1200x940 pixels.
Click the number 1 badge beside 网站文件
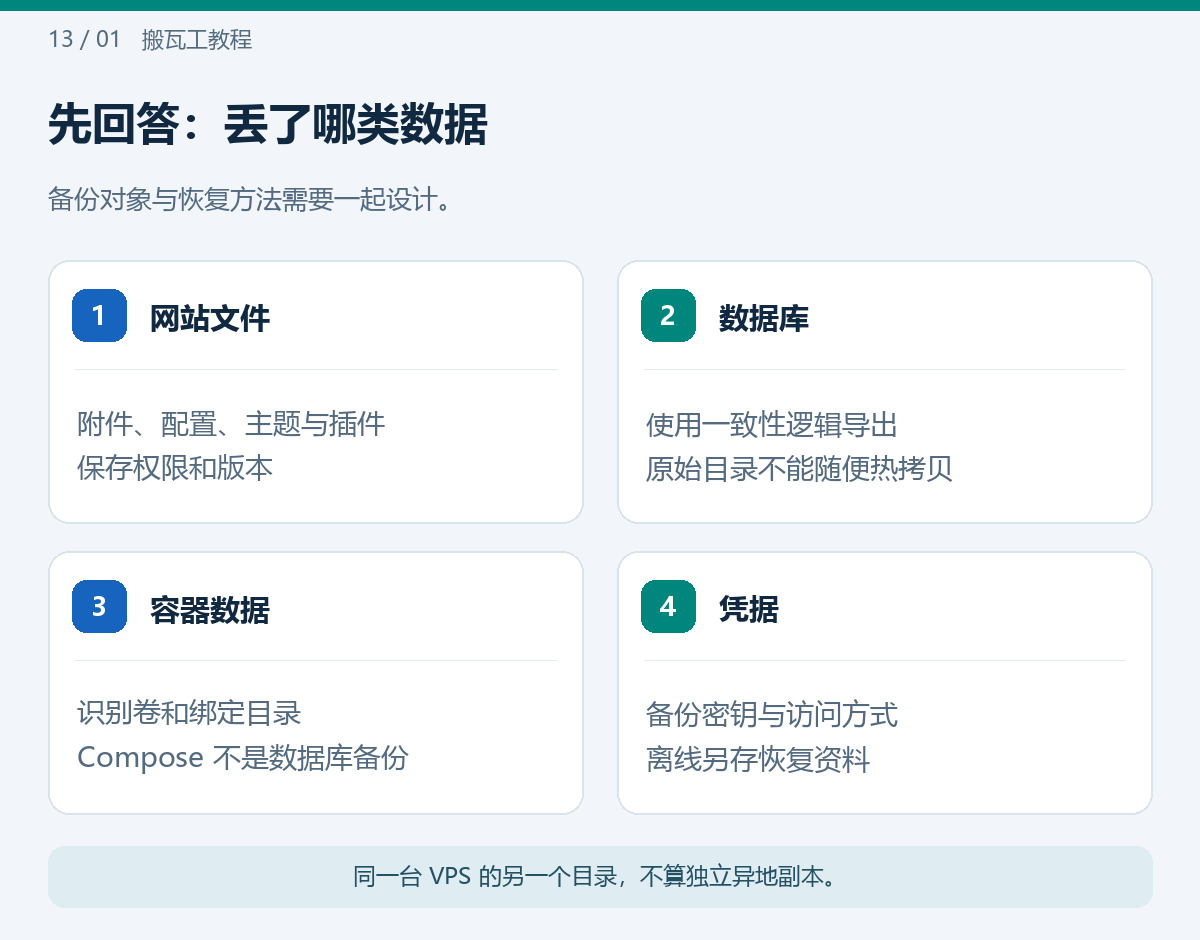pyautogui.click(x=99, y=316)
